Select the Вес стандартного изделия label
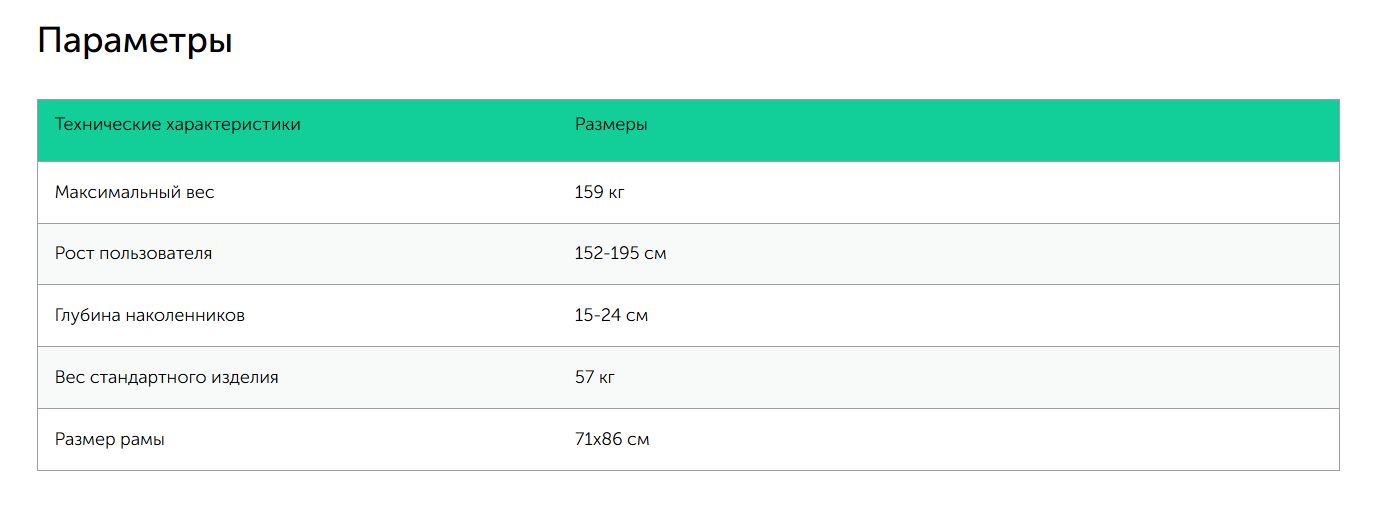1377x508 pixels. click(167, 378)
